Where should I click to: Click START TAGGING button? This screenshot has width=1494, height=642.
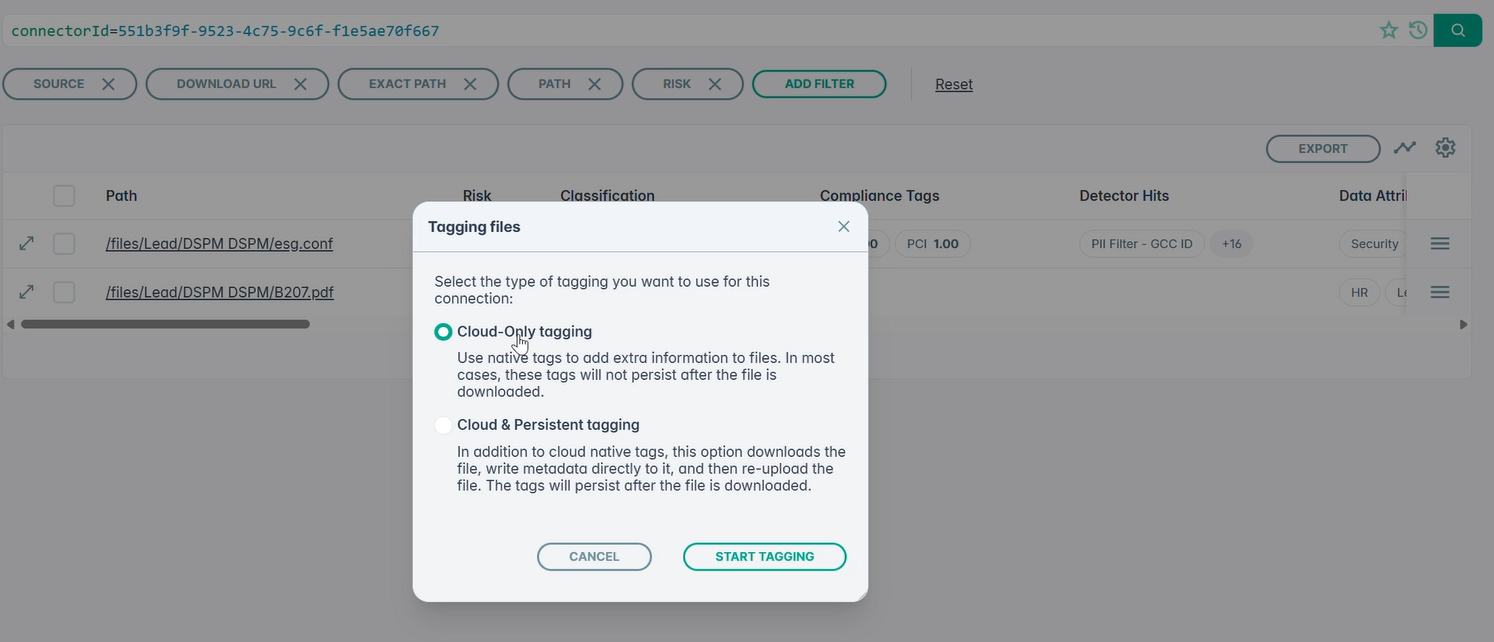765,557
